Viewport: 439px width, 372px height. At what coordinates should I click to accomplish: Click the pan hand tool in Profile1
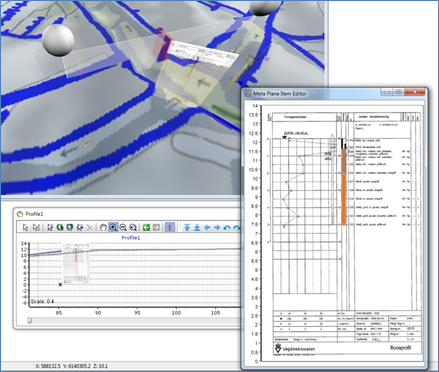point(103,227)
